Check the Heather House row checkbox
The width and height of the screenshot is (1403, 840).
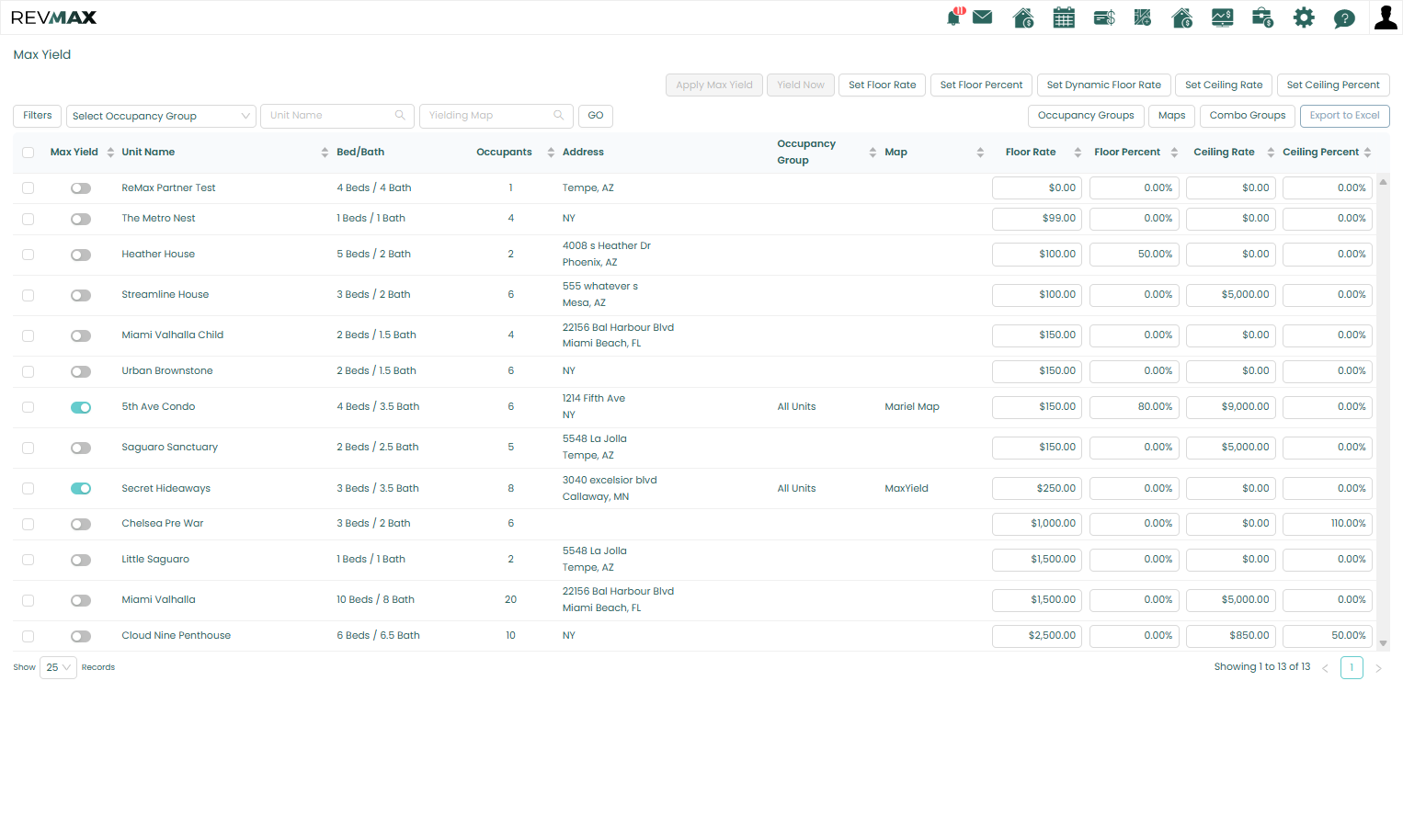click(x=28, y=255)
